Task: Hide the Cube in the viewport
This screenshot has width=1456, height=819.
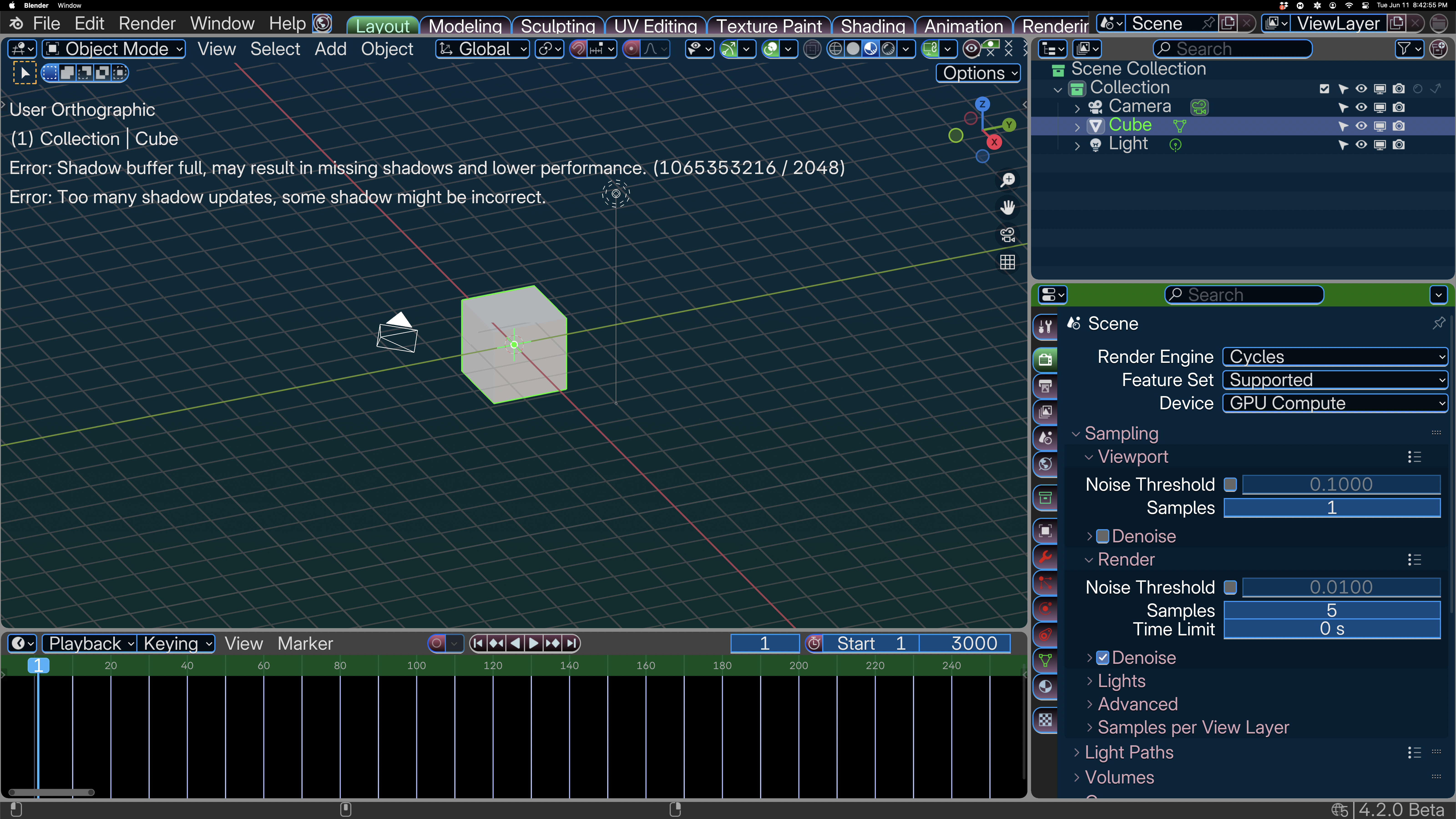Action: pos(1361,126)
